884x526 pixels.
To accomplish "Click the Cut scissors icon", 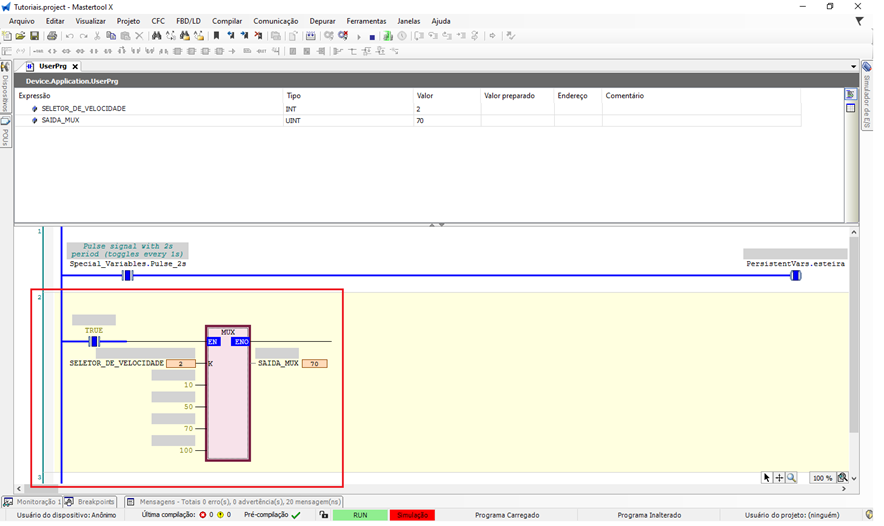I will (x=97, y=36).
